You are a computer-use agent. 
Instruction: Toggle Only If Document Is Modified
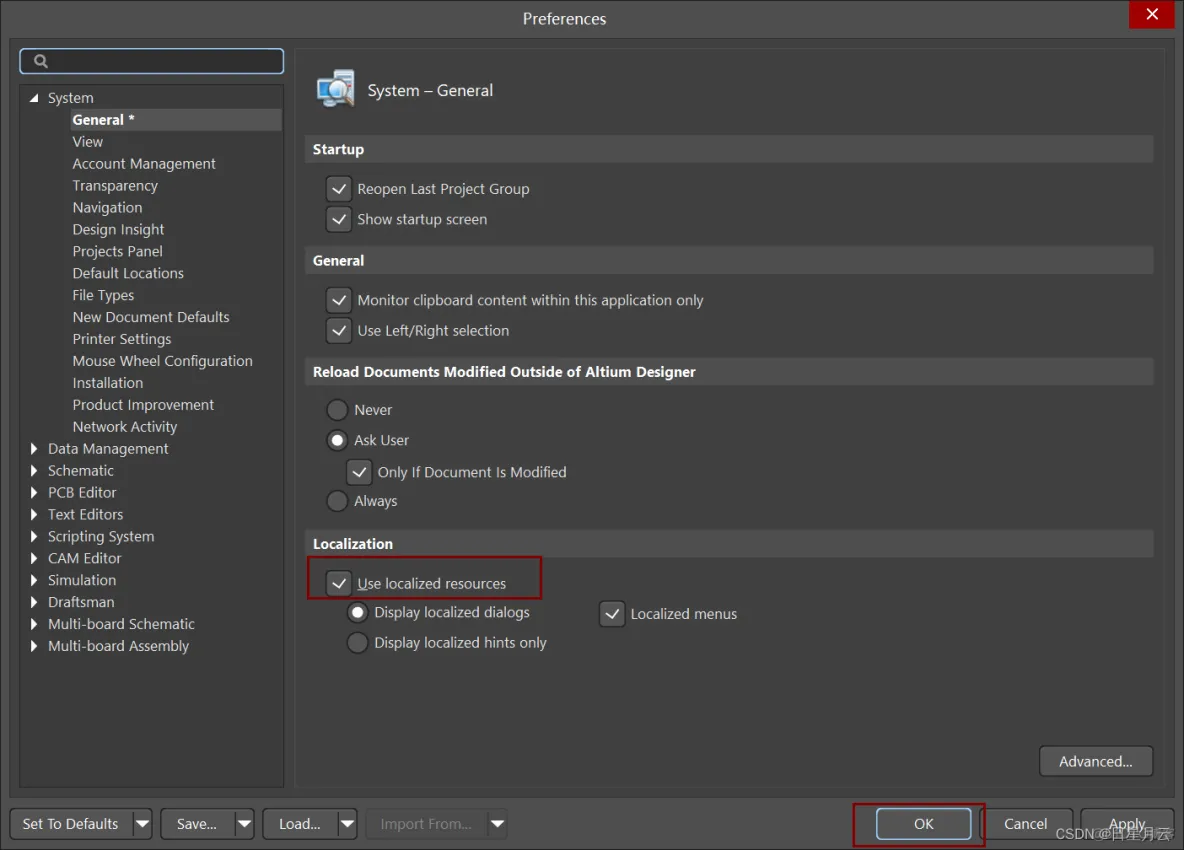(359, 473)
